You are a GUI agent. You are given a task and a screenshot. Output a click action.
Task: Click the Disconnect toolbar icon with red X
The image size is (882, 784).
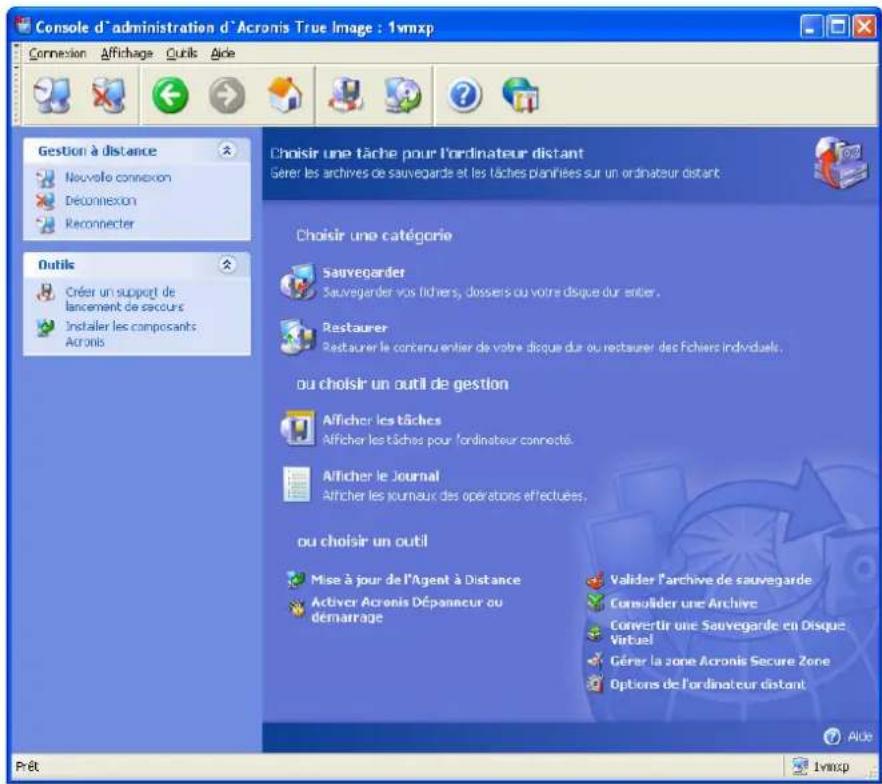pyautogui.click(x=109, y=95)
